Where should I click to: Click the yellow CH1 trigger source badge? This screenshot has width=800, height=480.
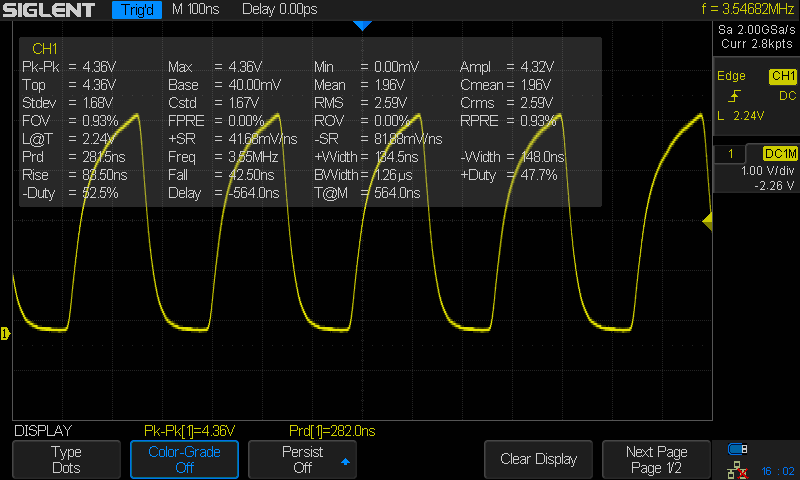(782, 76)
